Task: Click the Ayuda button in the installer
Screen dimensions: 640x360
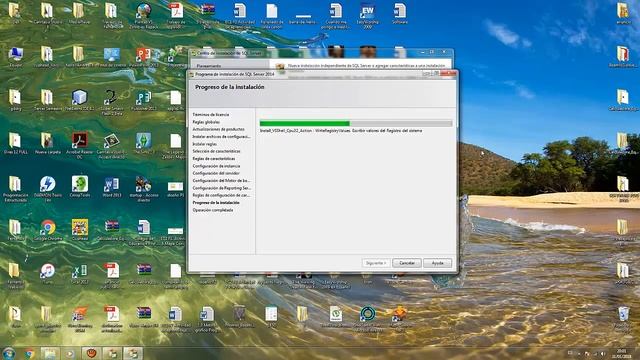Action: coord(438,263)
